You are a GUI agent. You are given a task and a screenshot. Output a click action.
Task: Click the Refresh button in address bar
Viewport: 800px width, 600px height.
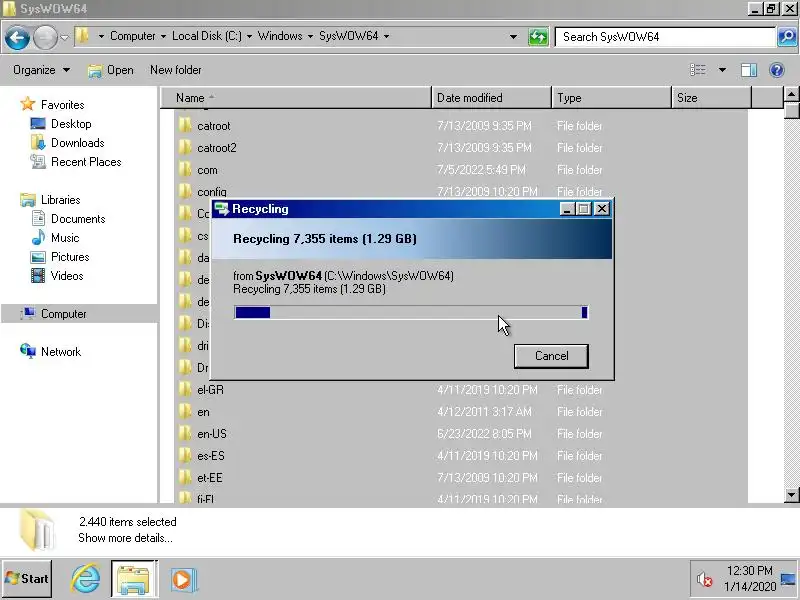538,37
